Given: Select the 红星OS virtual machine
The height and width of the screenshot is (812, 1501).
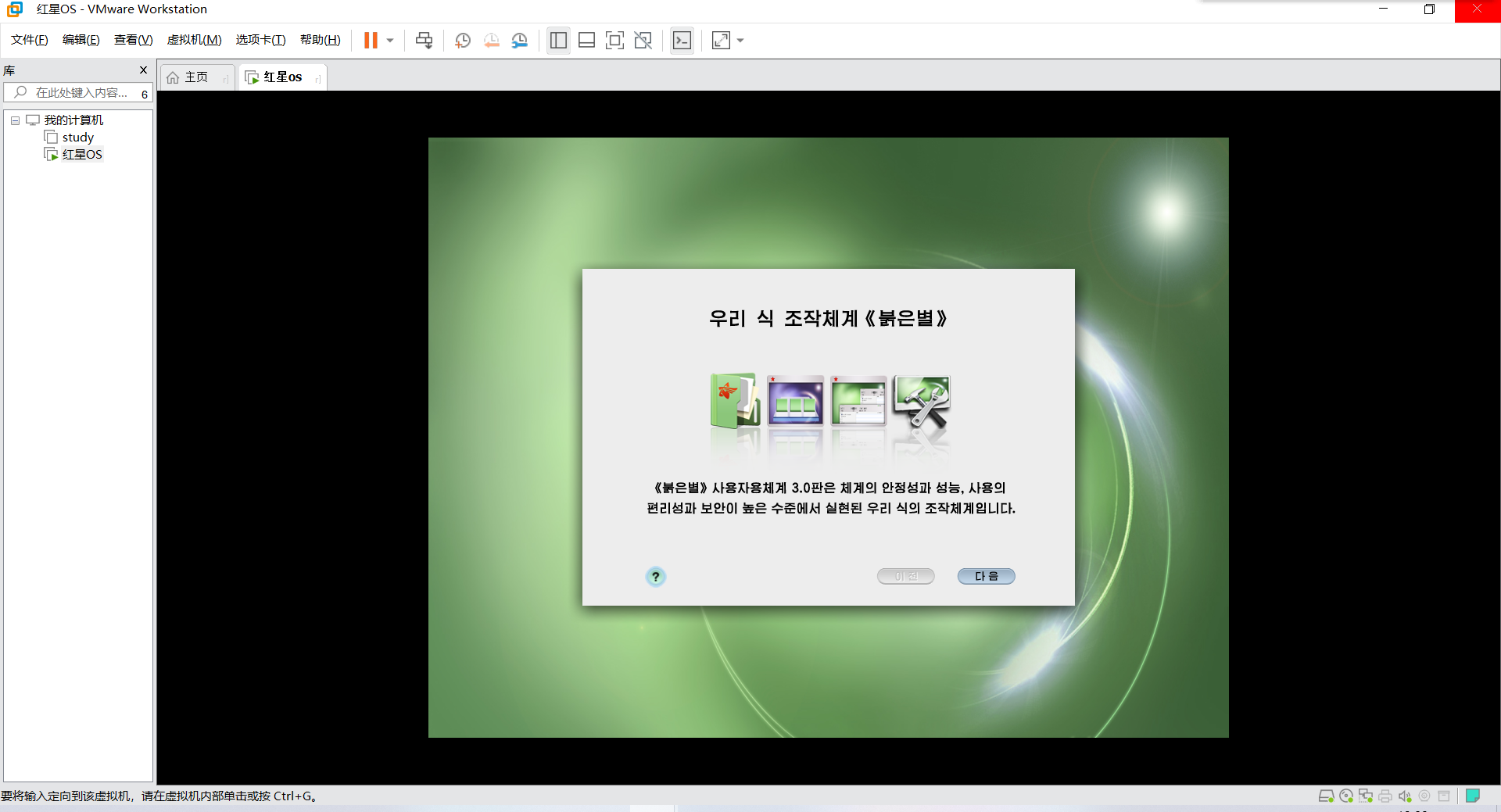Looking at the screenshot, I should tap(82, 155).
